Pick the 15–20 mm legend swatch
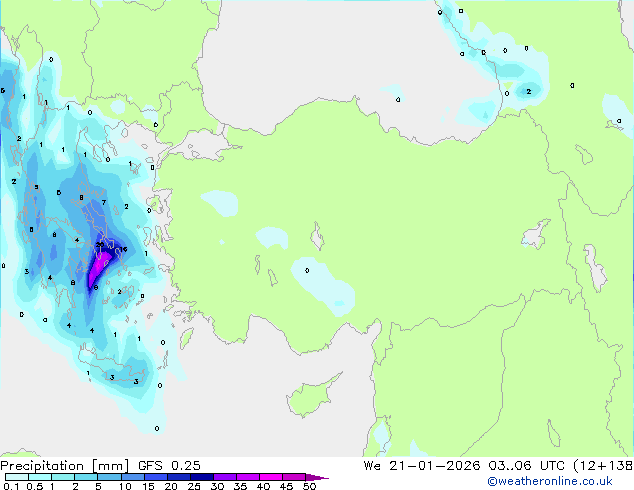 (x=155, y=477)
